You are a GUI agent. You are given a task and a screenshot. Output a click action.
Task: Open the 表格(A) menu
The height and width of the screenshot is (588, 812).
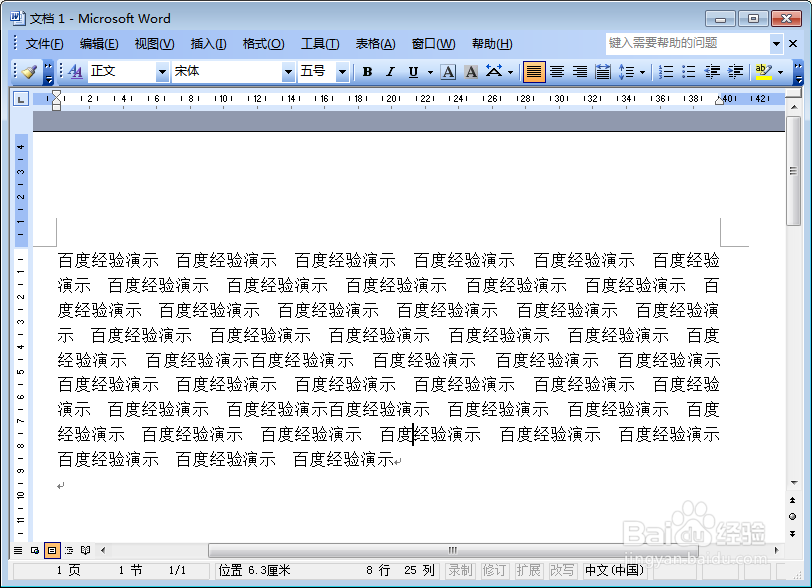tap(375, 44)
